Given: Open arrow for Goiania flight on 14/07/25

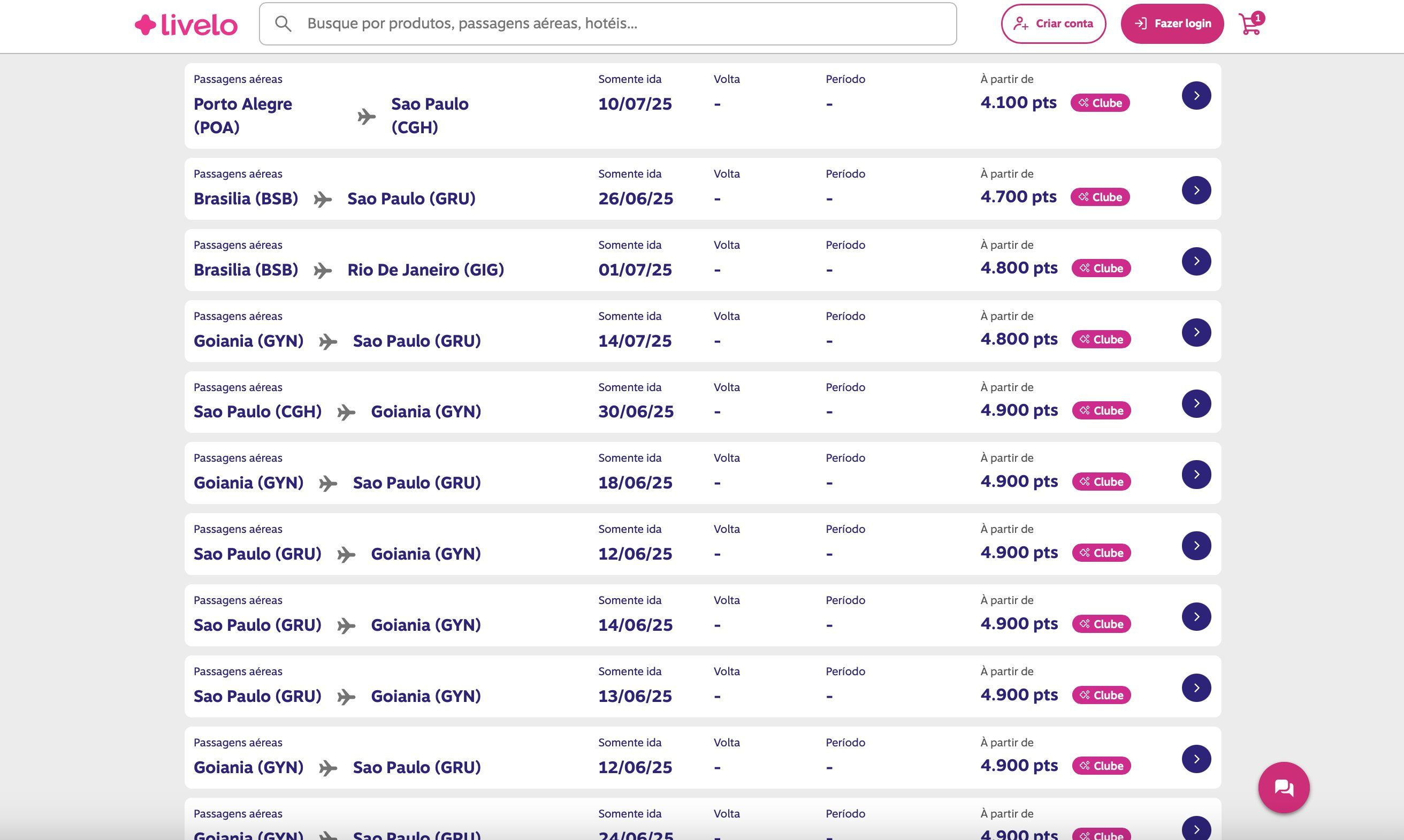Looking at the screenshot, I should pyautogui.click(x=1196, y=332).
